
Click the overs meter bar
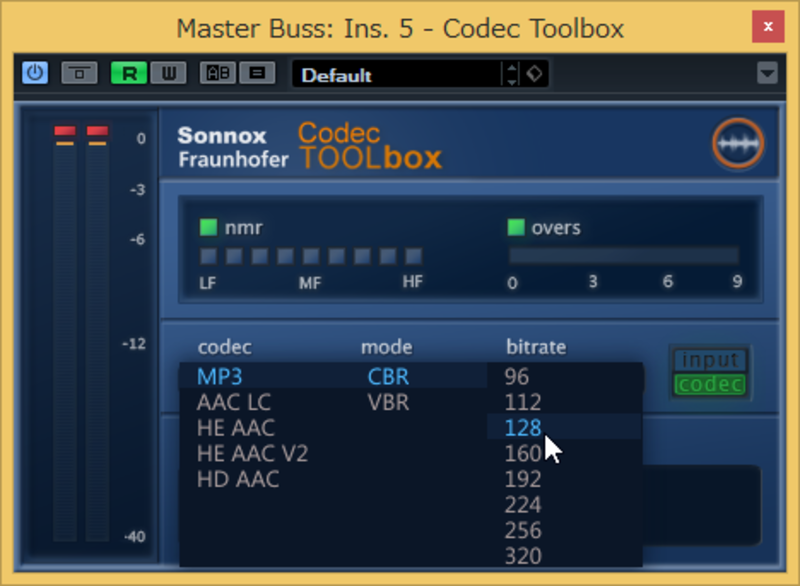coord(623,255)
